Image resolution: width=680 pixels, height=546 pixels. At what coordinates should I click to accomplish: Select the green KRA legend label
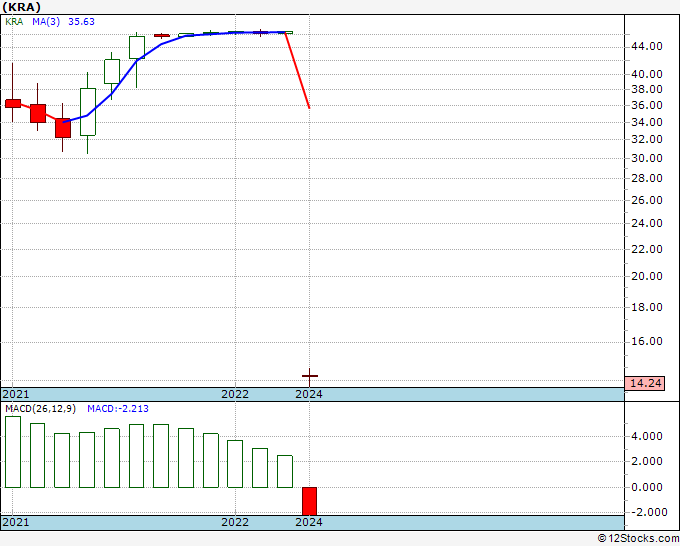click(14, 22)
